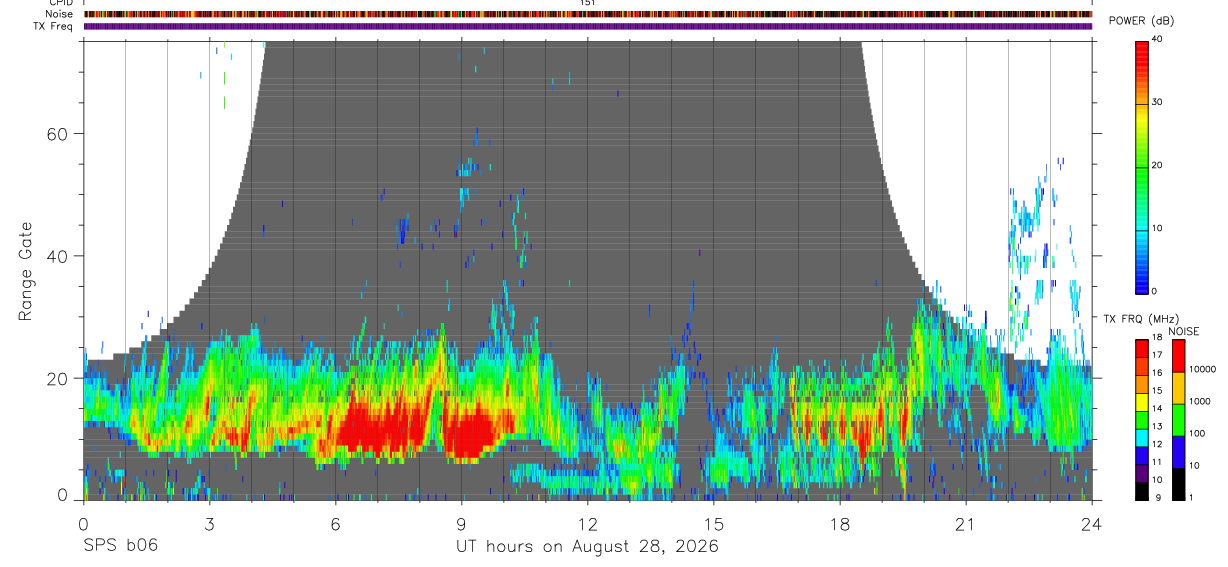Click the UT hours on August 28, 2026 title
This screenshot has height=567, width=1228.
tap(587, 547)
